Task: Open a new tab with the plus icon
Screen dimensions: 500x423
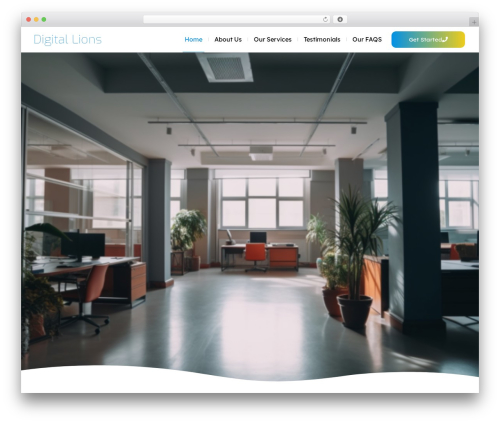Action: click(474, 22)
